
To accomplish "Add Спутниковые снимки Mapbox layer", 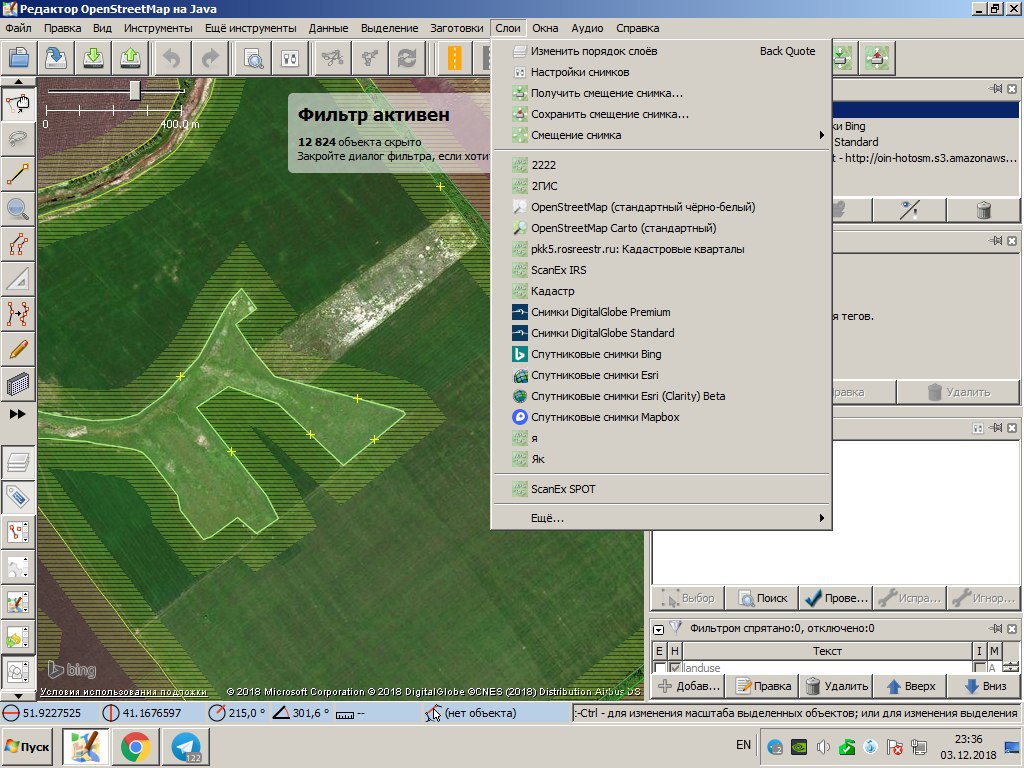I will pos(660,417).
